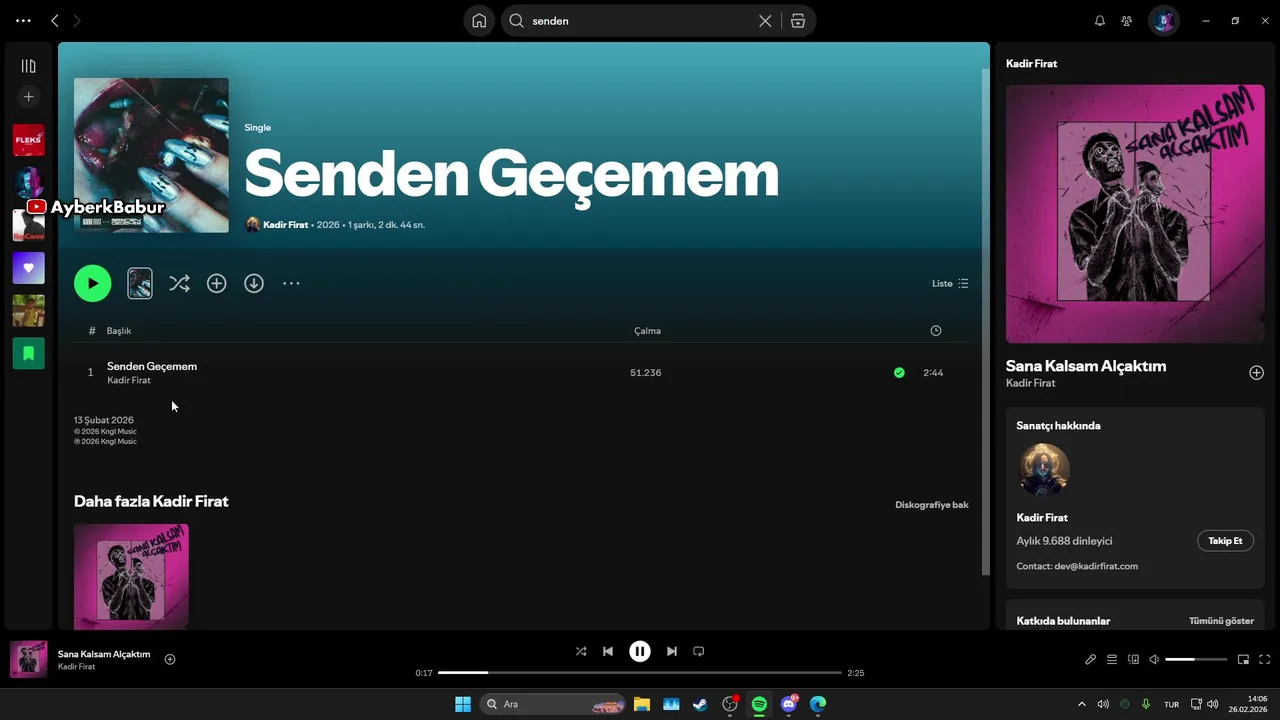Image resolution: width=1280 pixels, height=720 pixels.
Task: Open the play queue
Action: (x=1112, y=659)
